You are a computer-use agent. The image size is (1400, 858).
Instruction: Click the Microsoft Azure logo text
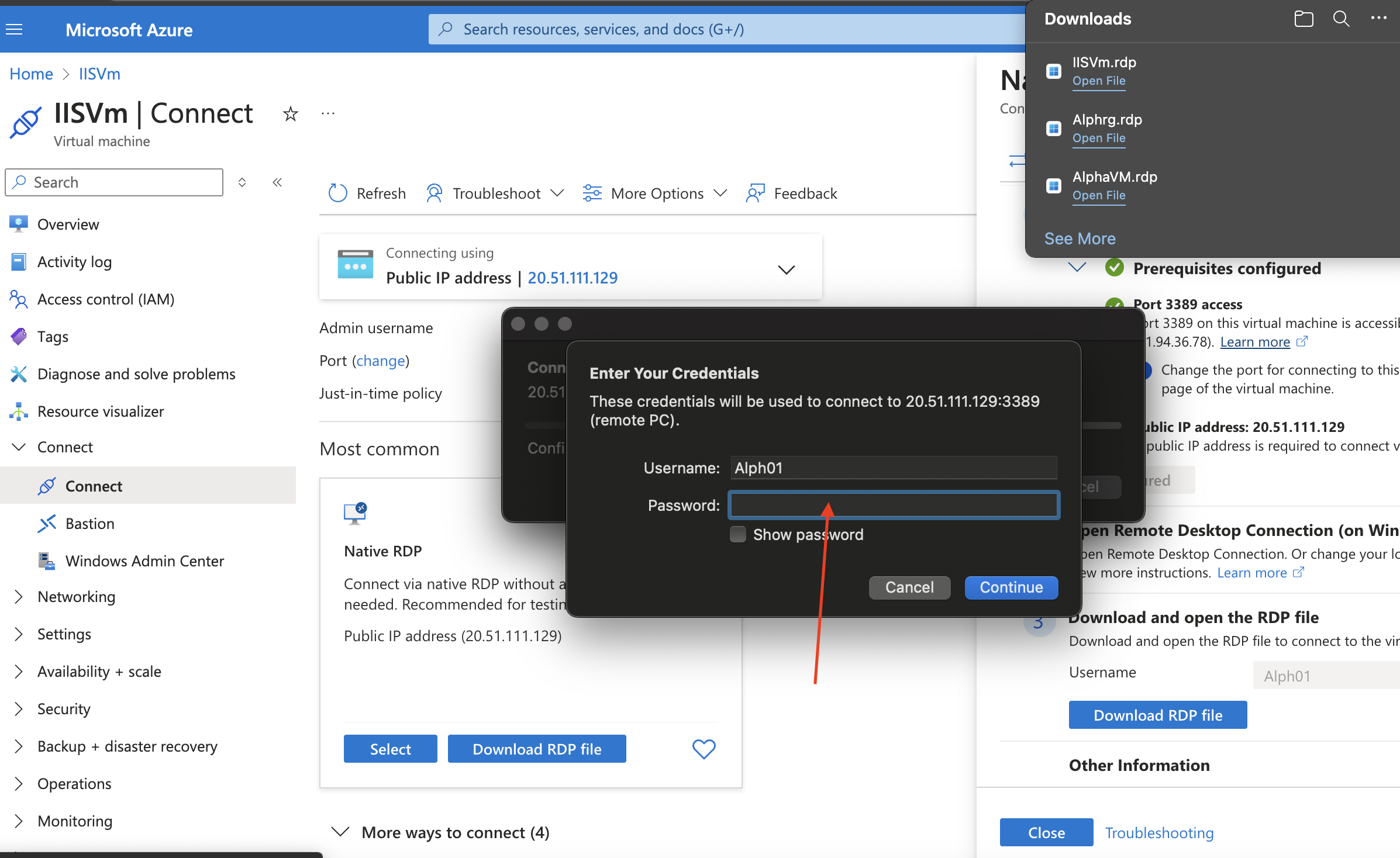[x=129, y=30]
